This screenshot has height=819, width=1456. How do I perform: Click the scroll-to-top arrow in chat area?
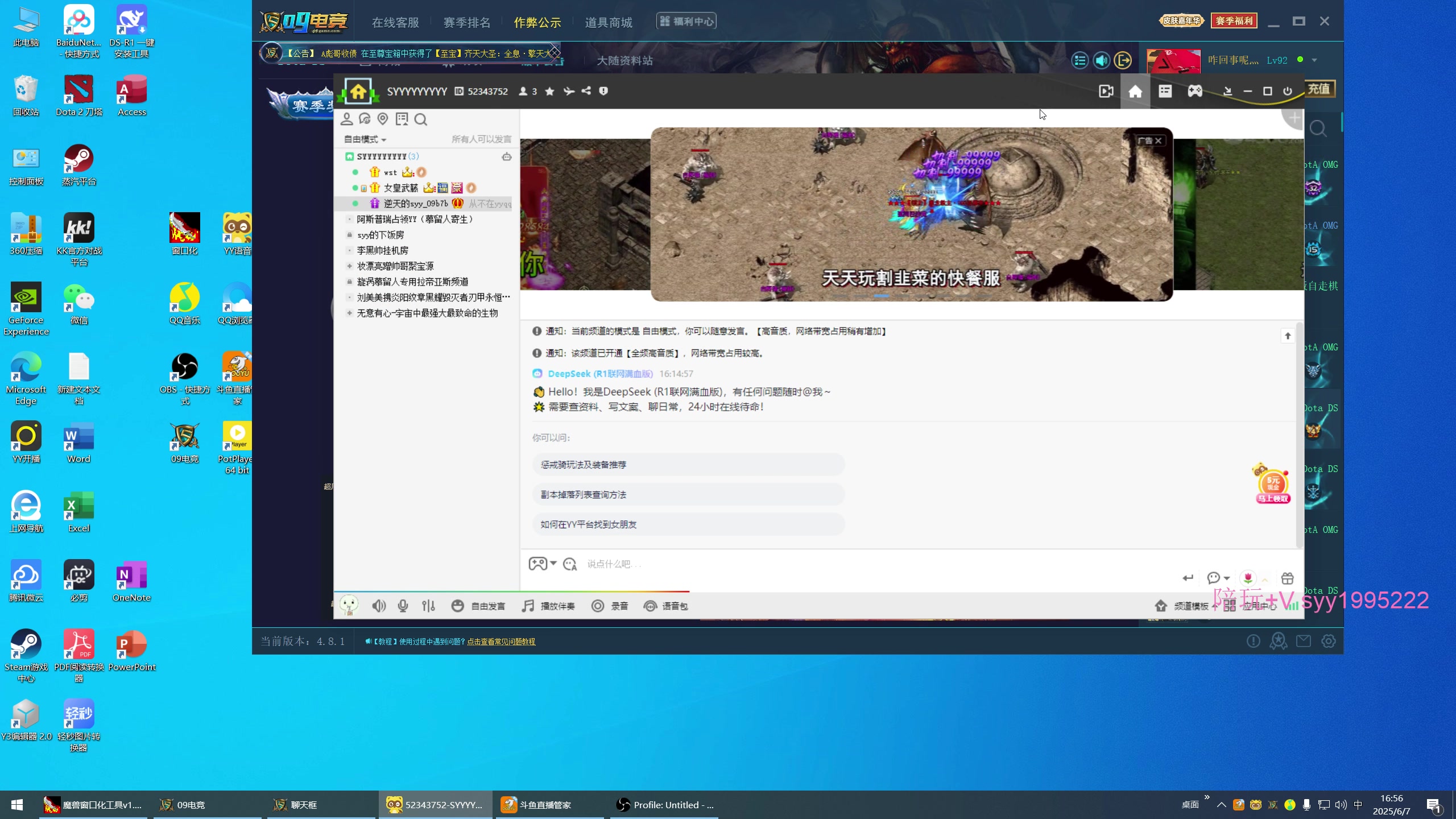click(x=1288, y=336)
